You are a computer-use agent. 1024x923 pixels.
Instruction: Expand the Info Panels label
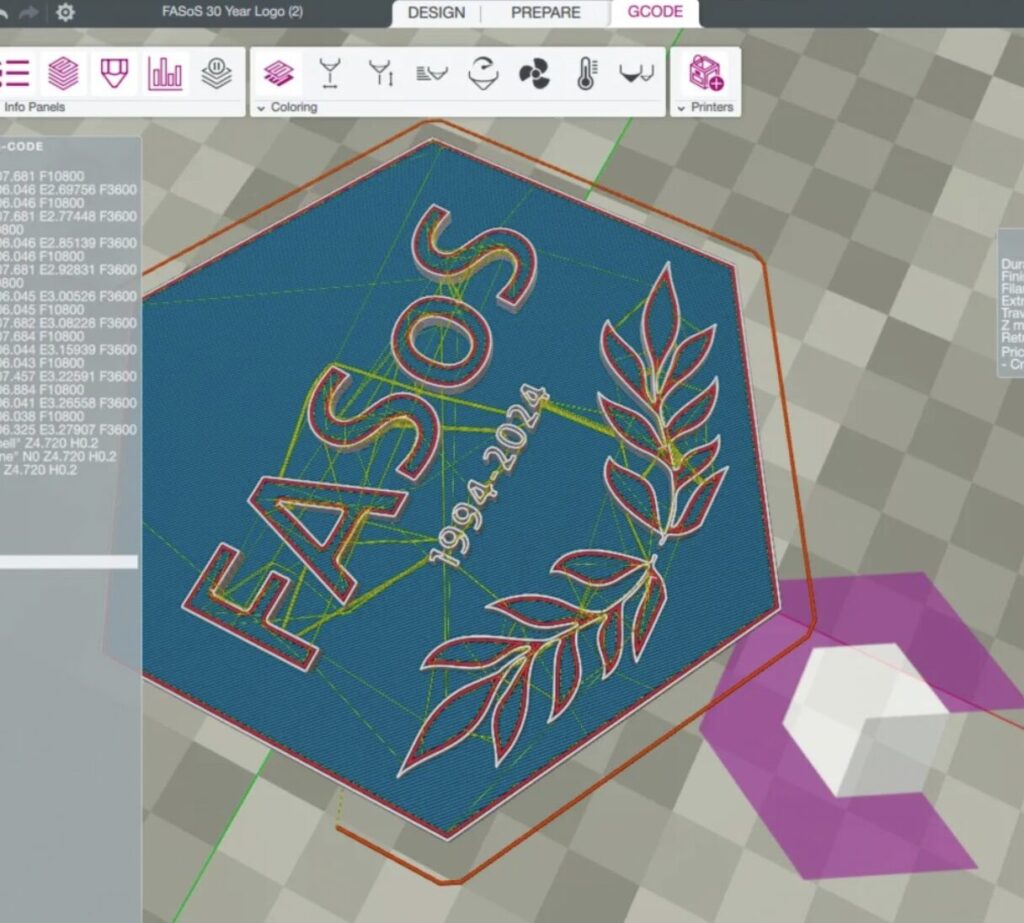click(x=35, y=107)
